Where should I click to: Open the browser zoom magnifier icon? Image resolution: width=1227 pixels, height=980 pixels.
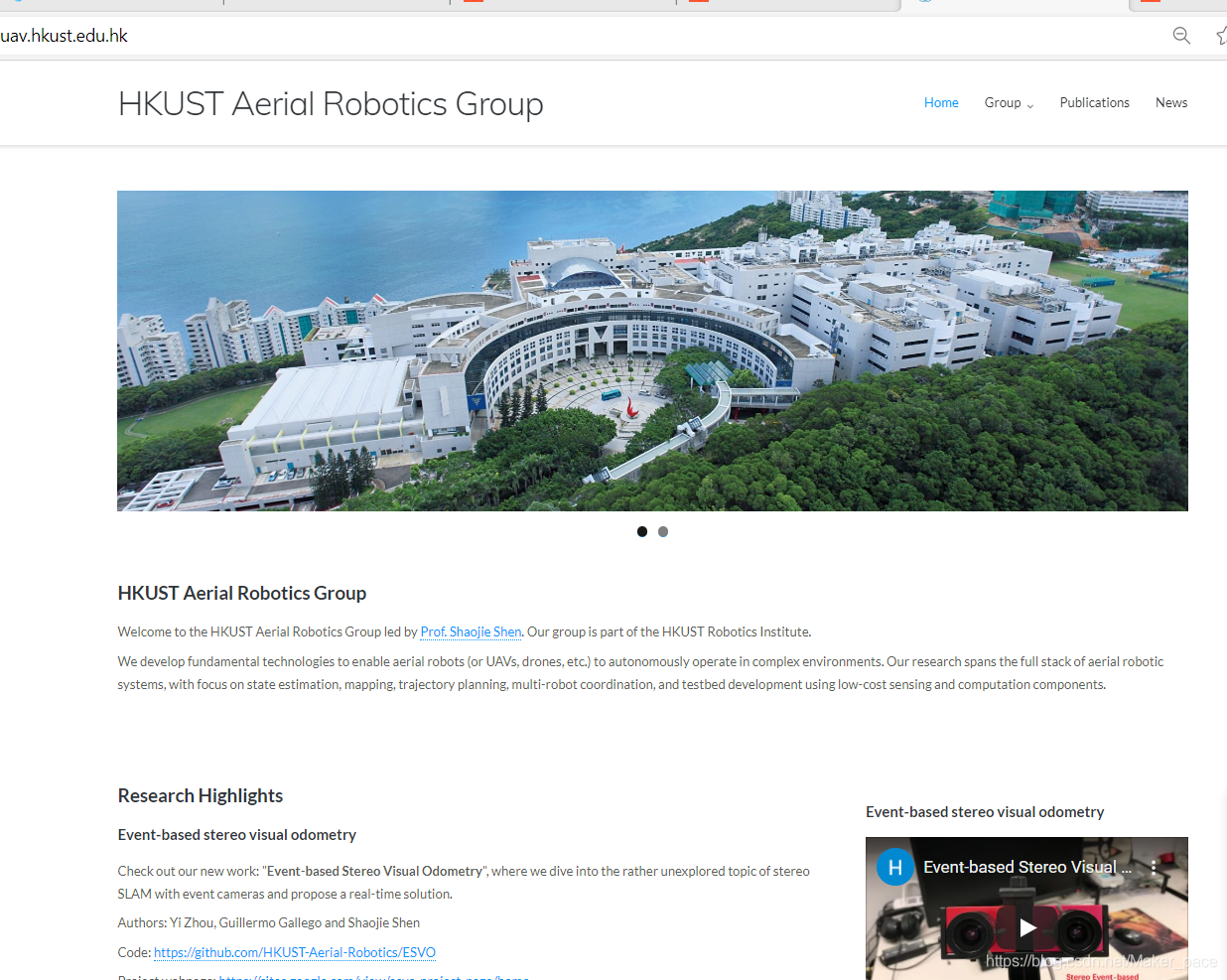(1181, 36)
